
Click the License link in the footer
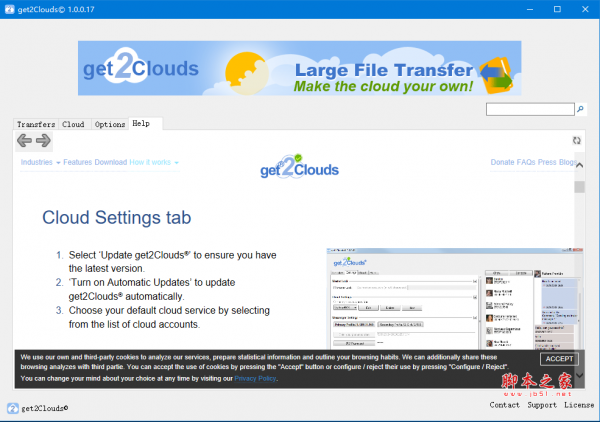[579, 405]
